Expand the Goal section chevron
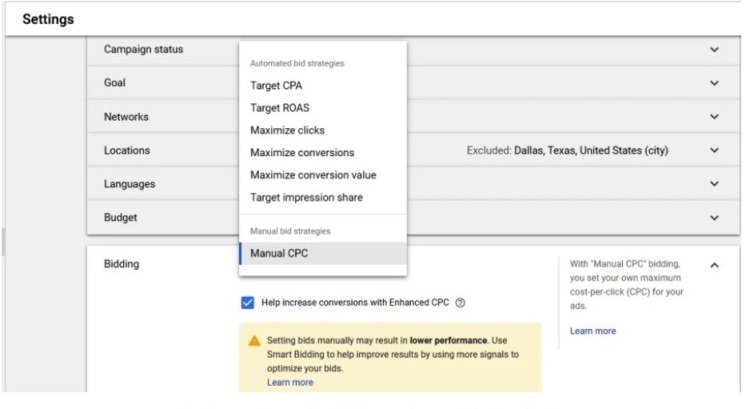The height and width of the screenshot is (409, 754). coord(714,84)
